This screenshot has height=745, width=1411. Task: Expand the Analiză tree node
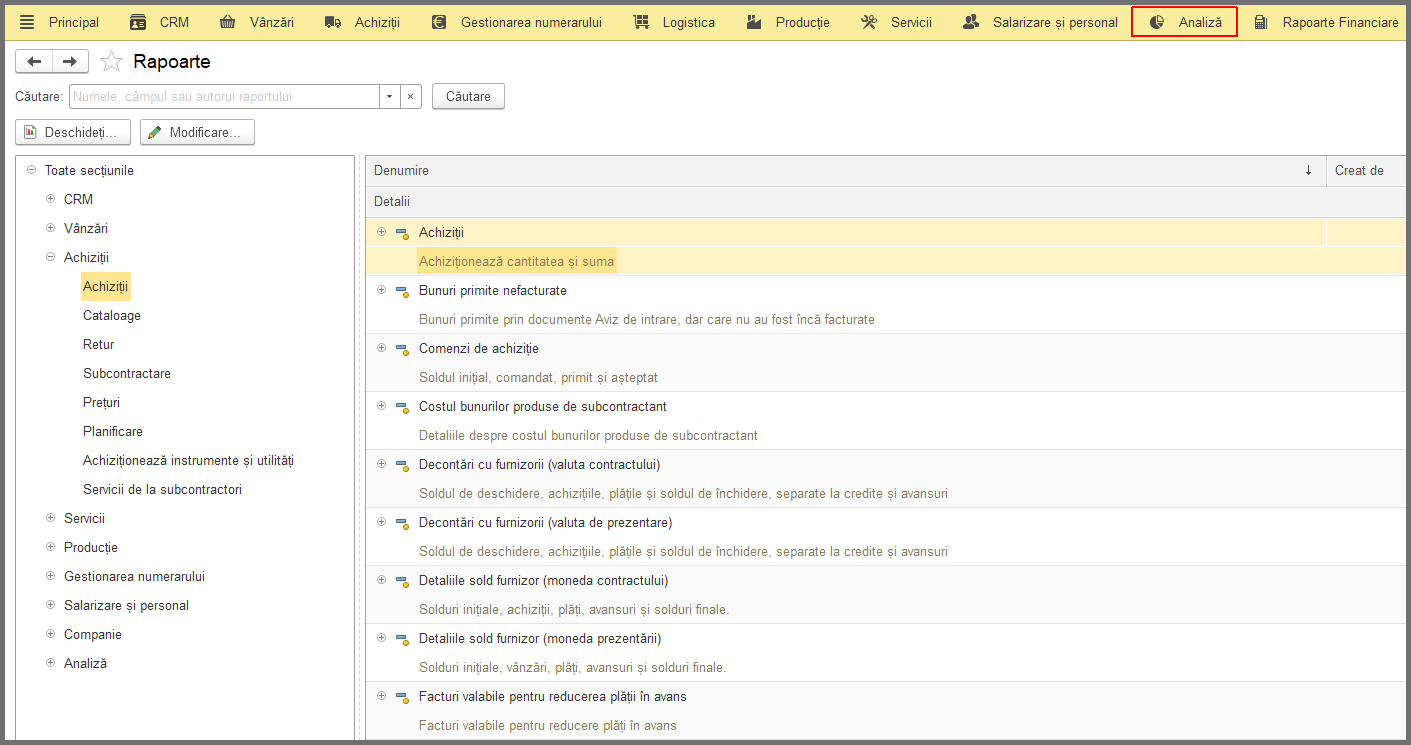pos(51,663)
